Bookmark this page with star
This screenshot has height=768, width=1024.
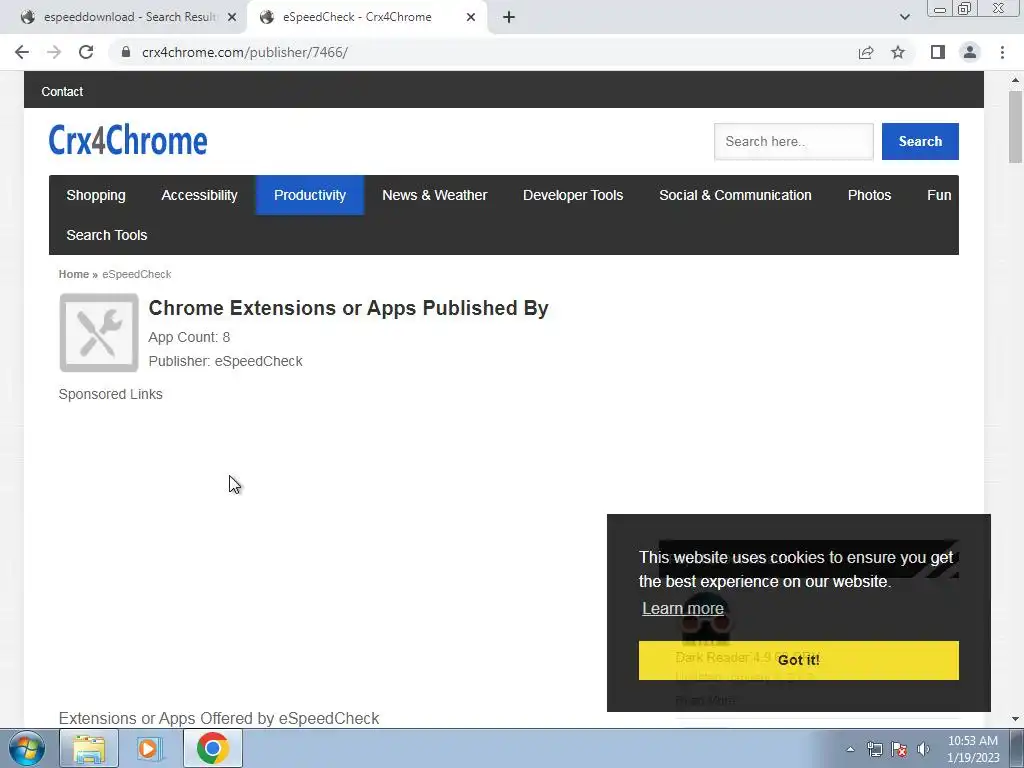coord(898,52)
